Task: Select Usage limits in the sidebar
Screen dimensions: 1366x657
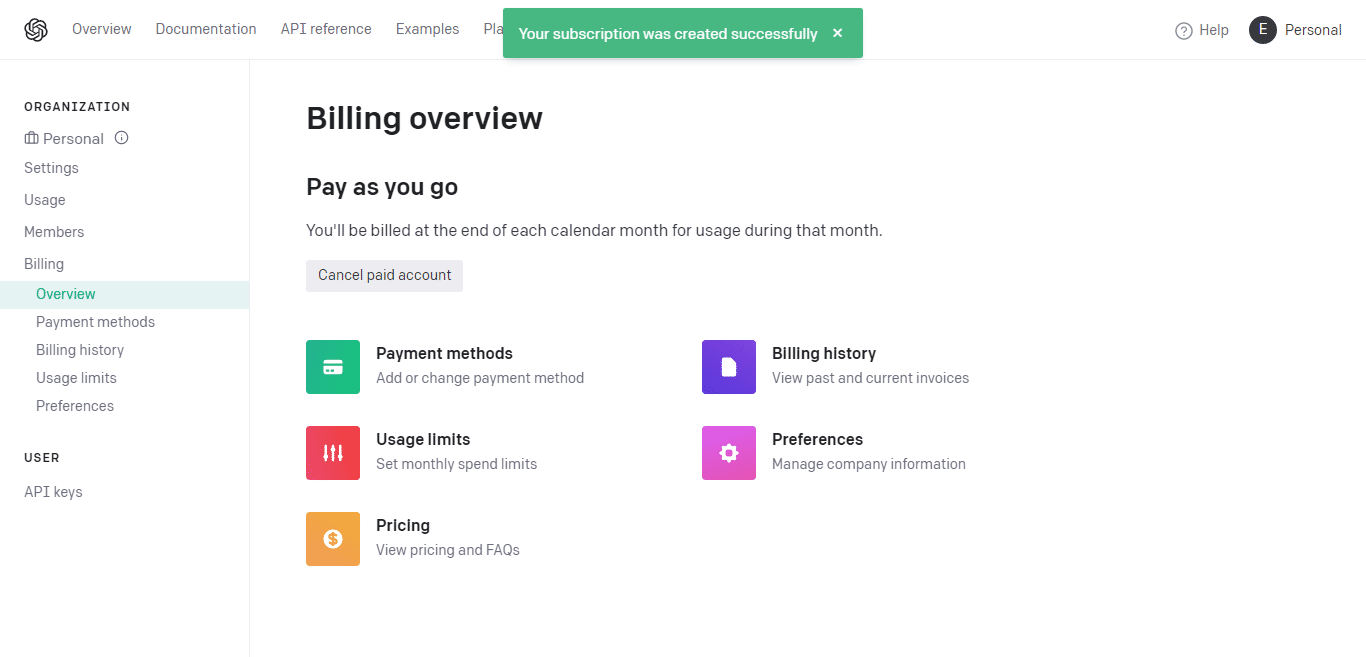Action: [76, 378]
